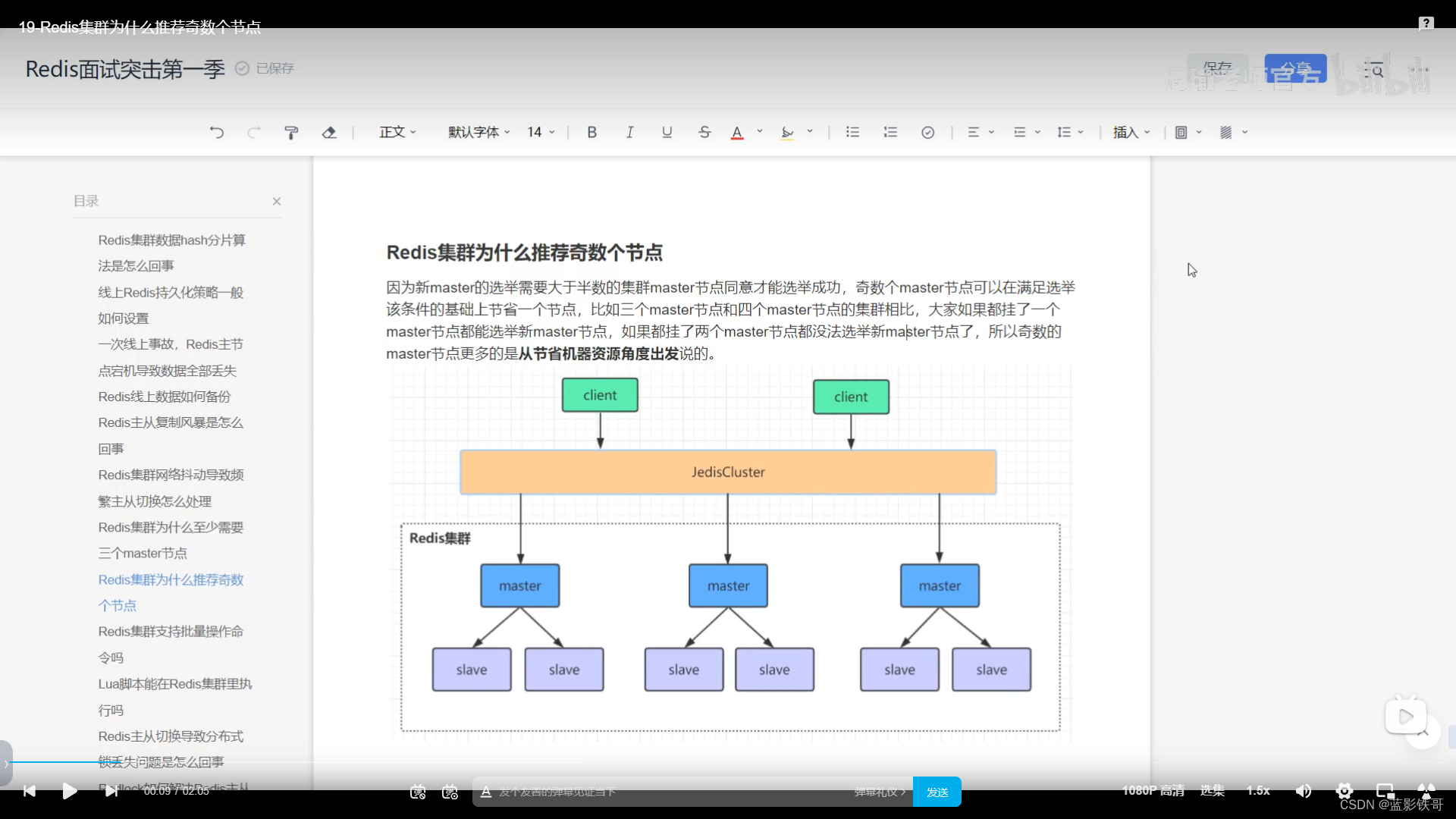Open document search outline icon
The height and width of the screenshot is (819, 1456).
[1374, 71]
